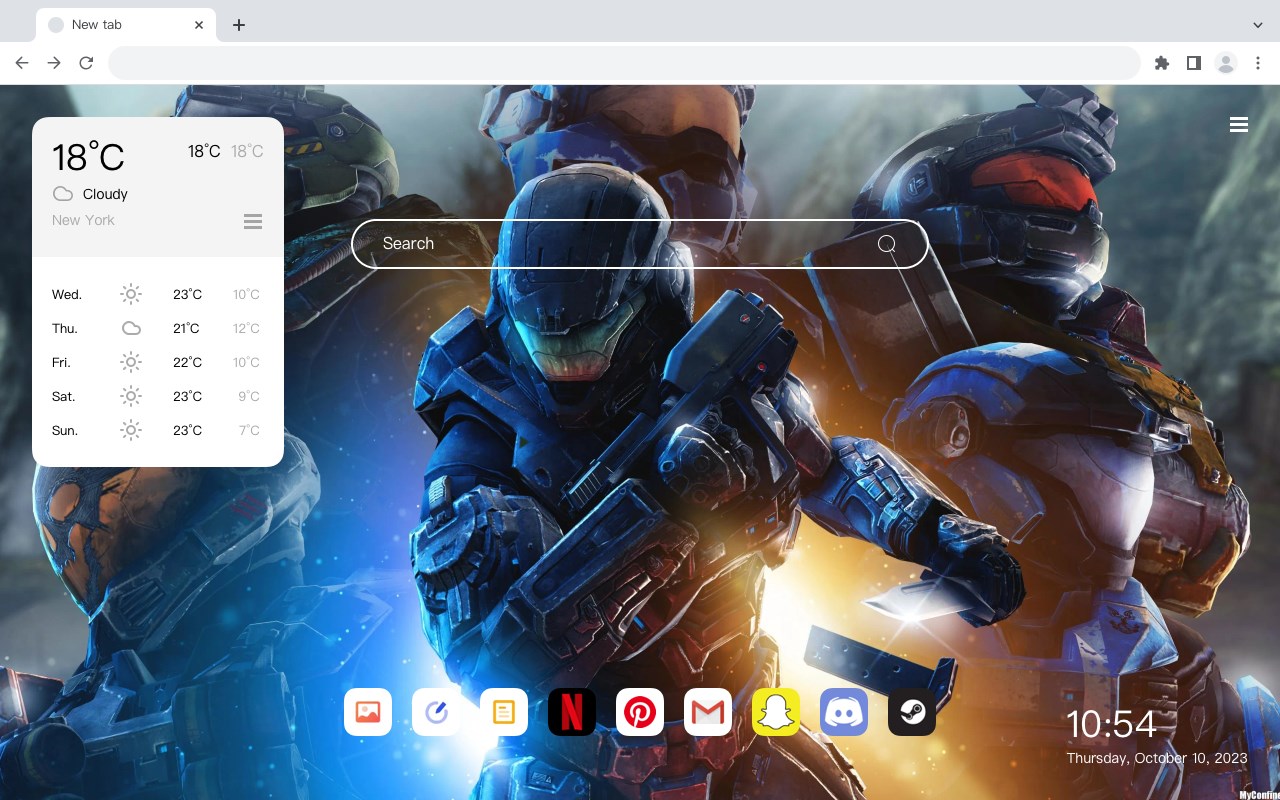Select the New tab tab
The height and width of the screenshot is (800, 1280).
point(126,25)
